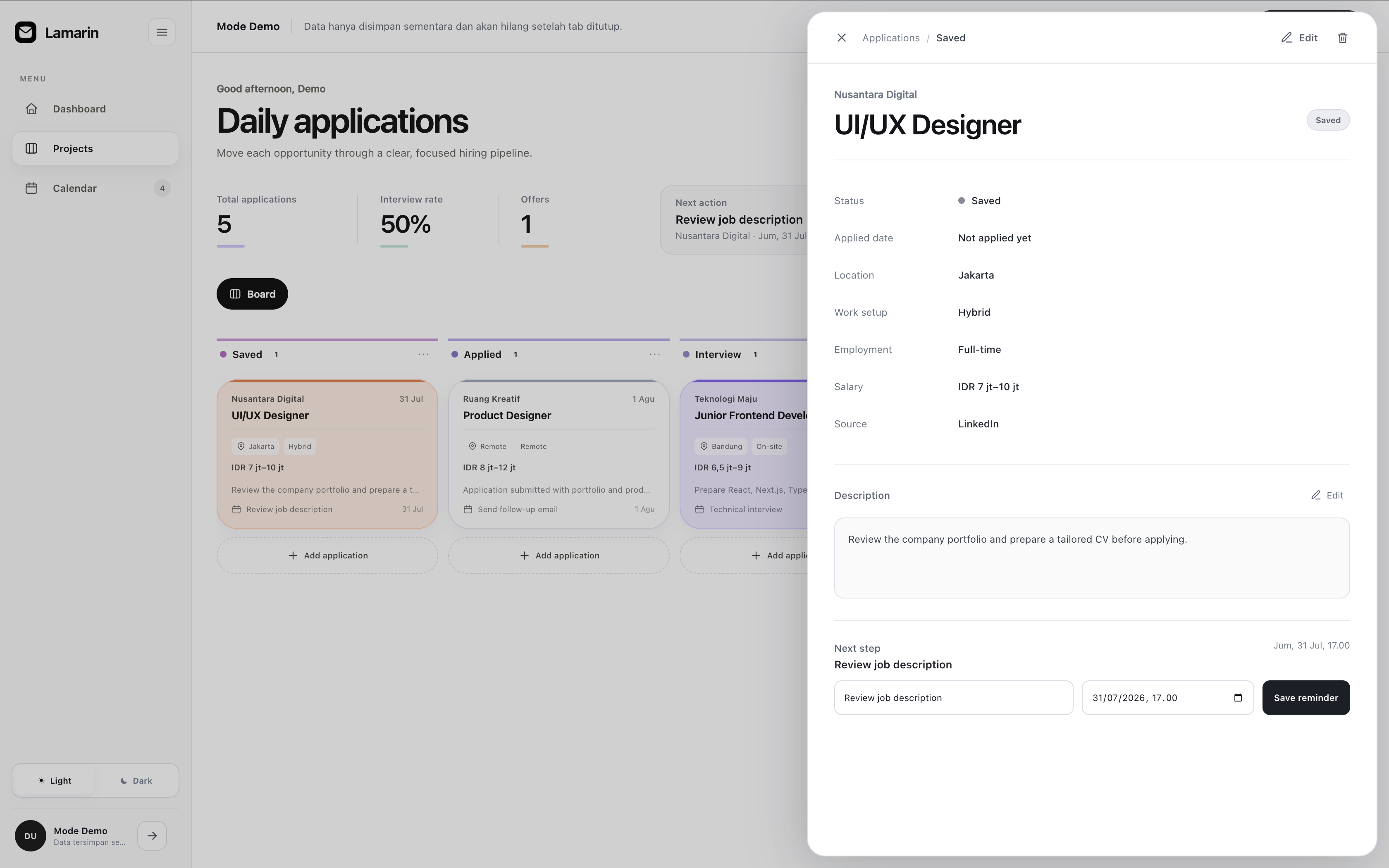
Task: Edit the application from the panel header
Action: (x=1299, y=37)
